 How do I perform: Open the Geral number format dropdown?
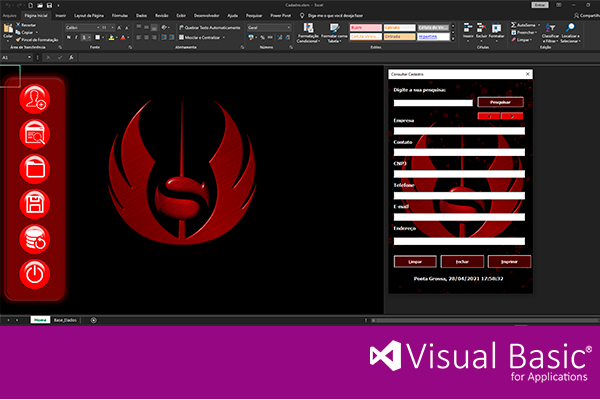tap(289, 28)
